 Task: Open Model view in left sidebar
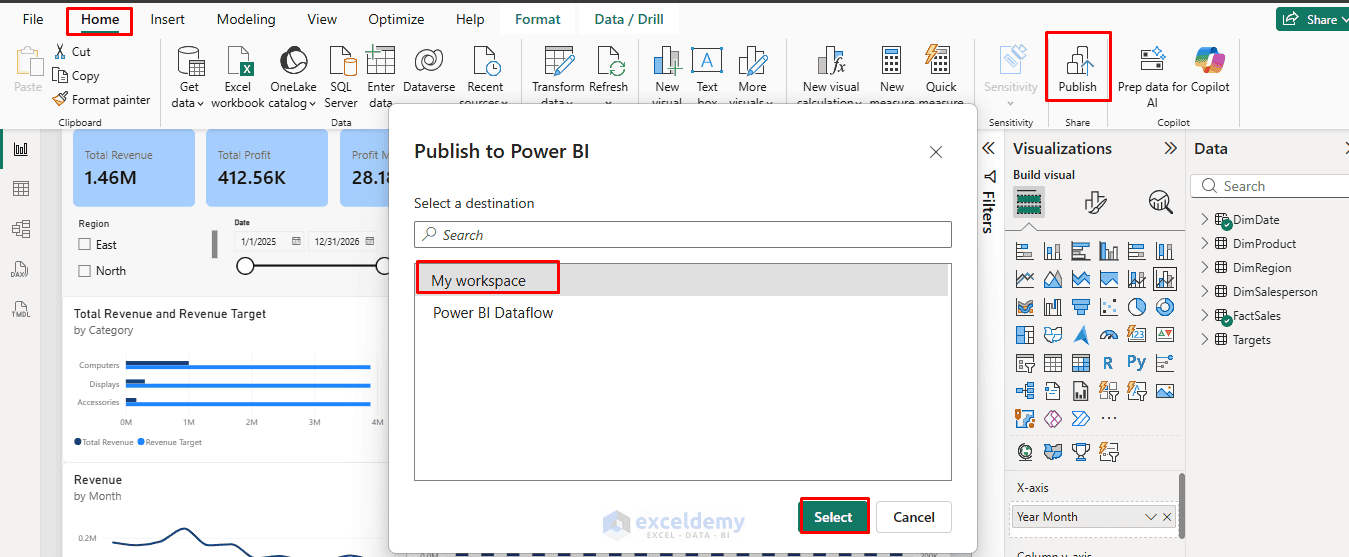point(21,229)
